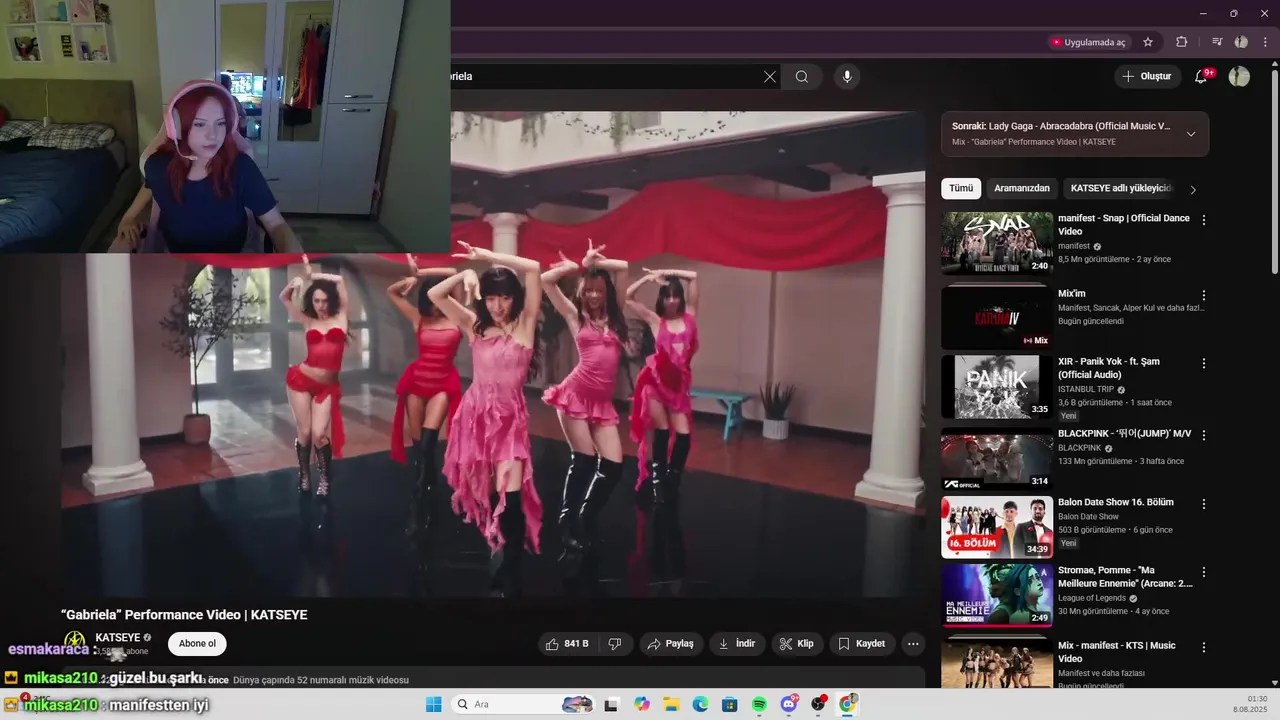Open the Mix'im playlist thumbnail
Screen dimensions: 1280x720
(997, 318)
